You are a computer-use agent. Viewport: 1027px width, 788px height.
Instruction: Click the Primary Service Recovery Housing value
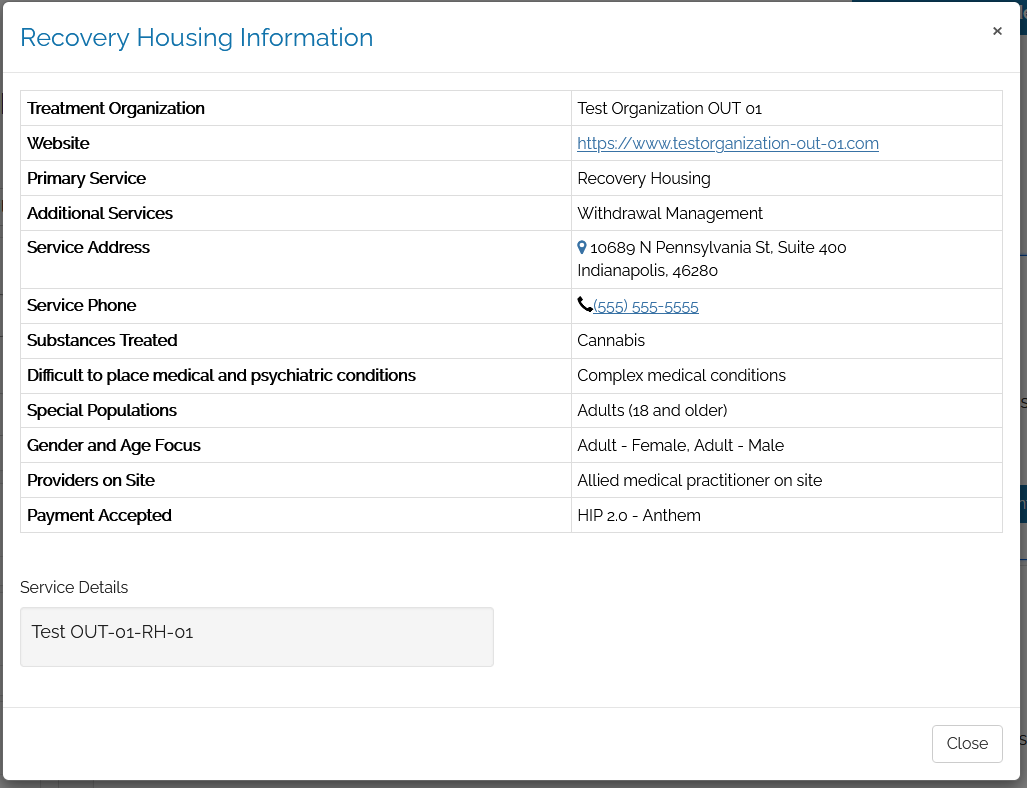click(x=644, y=178)
